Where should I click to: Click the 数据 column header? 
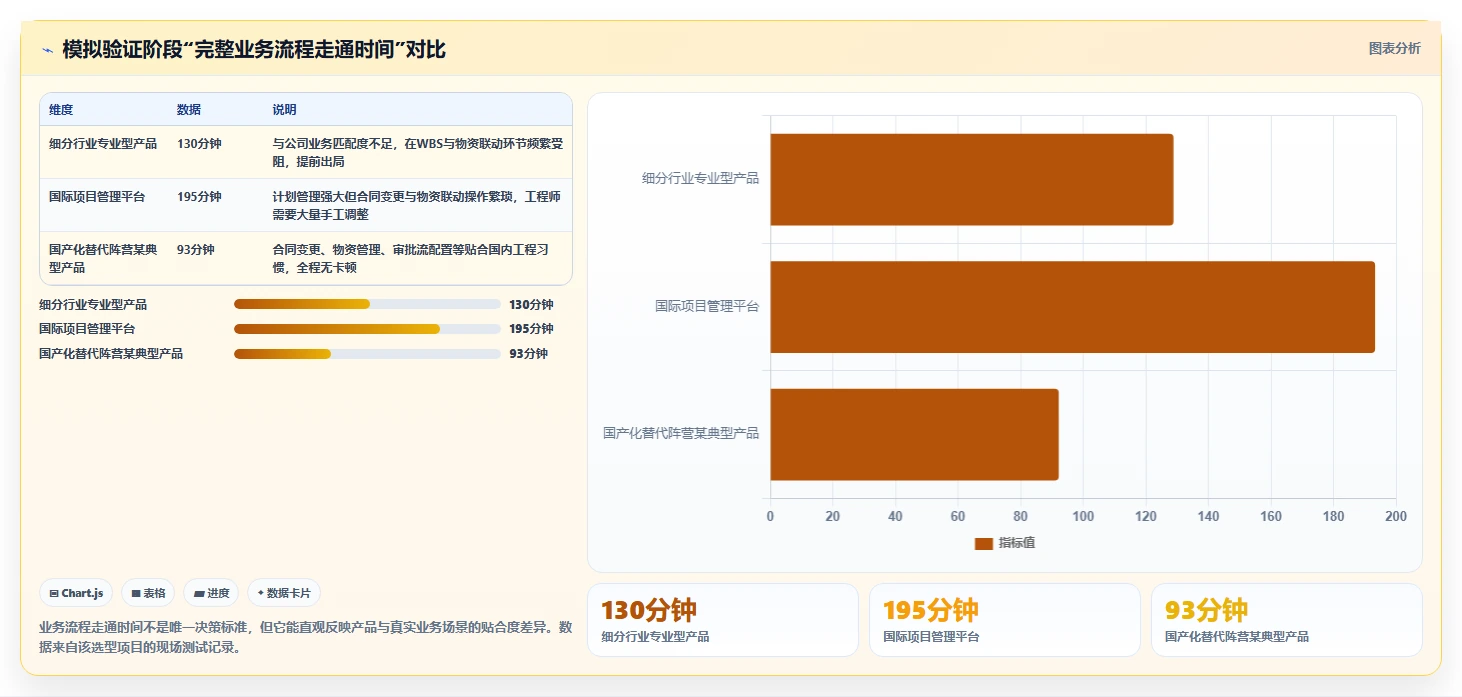pos(189,110)
